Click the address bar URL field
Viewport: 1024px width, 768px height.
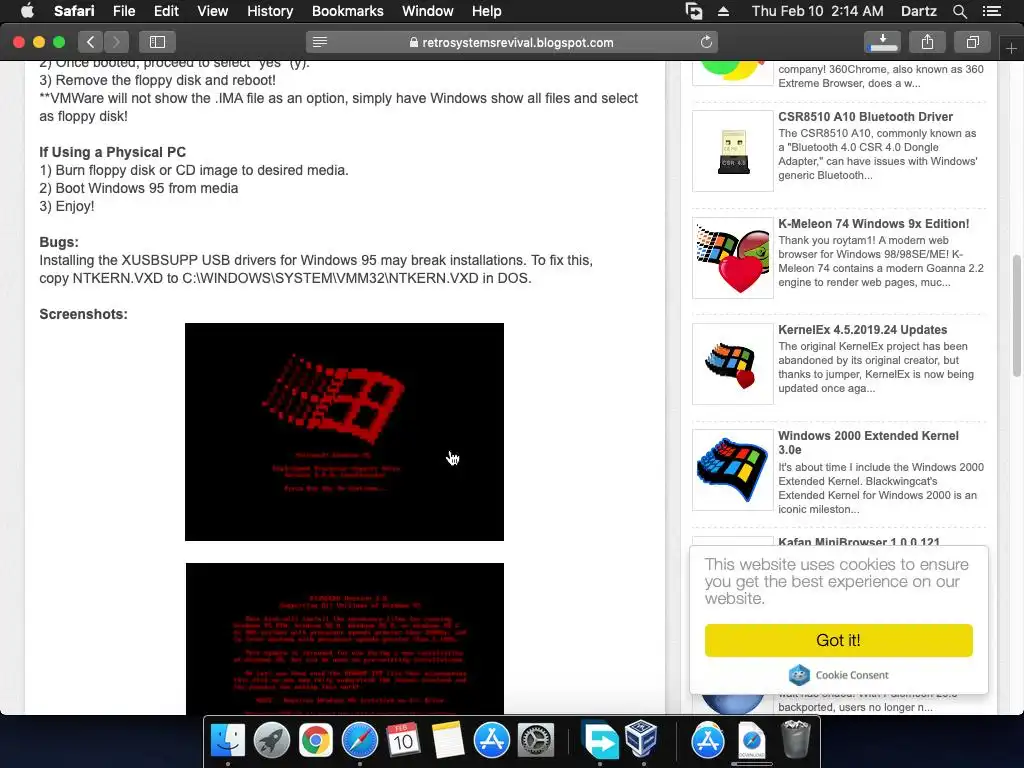[x=511, y=42]
